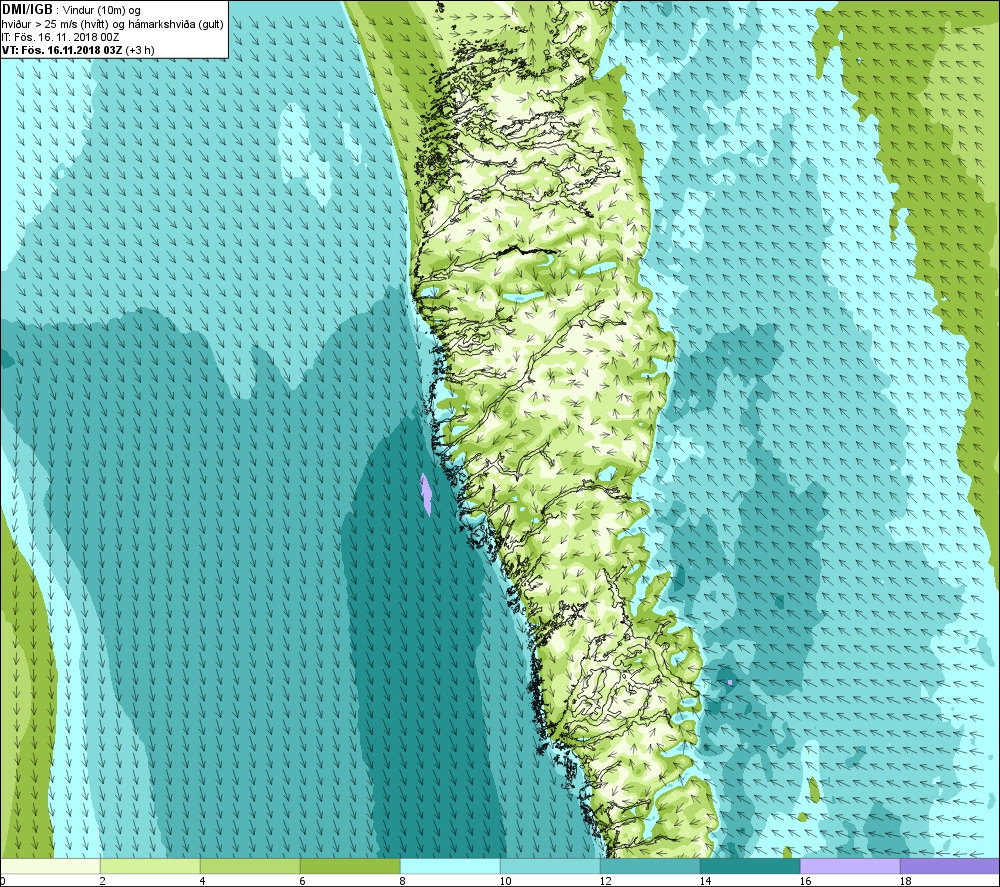This screenshot has width=1000, height=887.
Task: Click the '(+3 h)' forecast offset text
Action: 140,50
